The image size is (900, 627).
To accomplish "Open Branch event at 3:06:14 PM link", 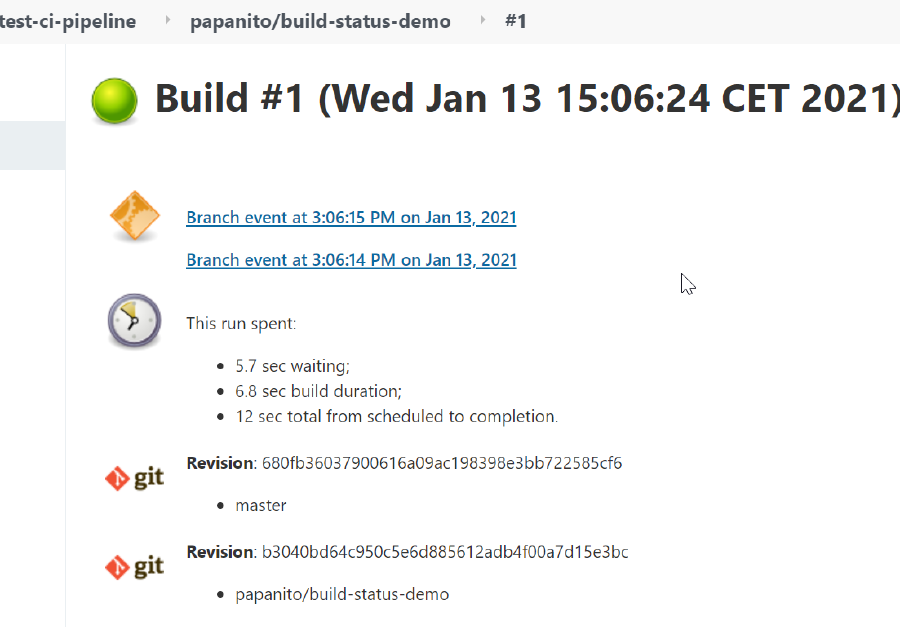I will click(x=351, y=260).
